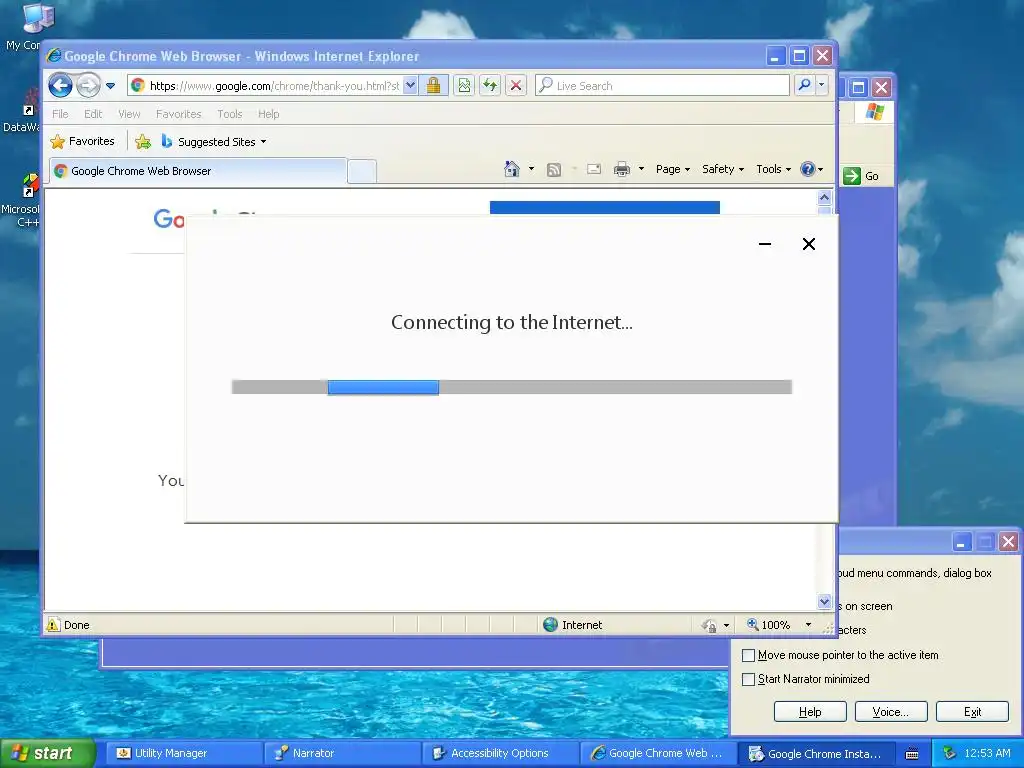Click the Live Search magnifier button
Screen dimensions: 1024x768
point(805,85)
